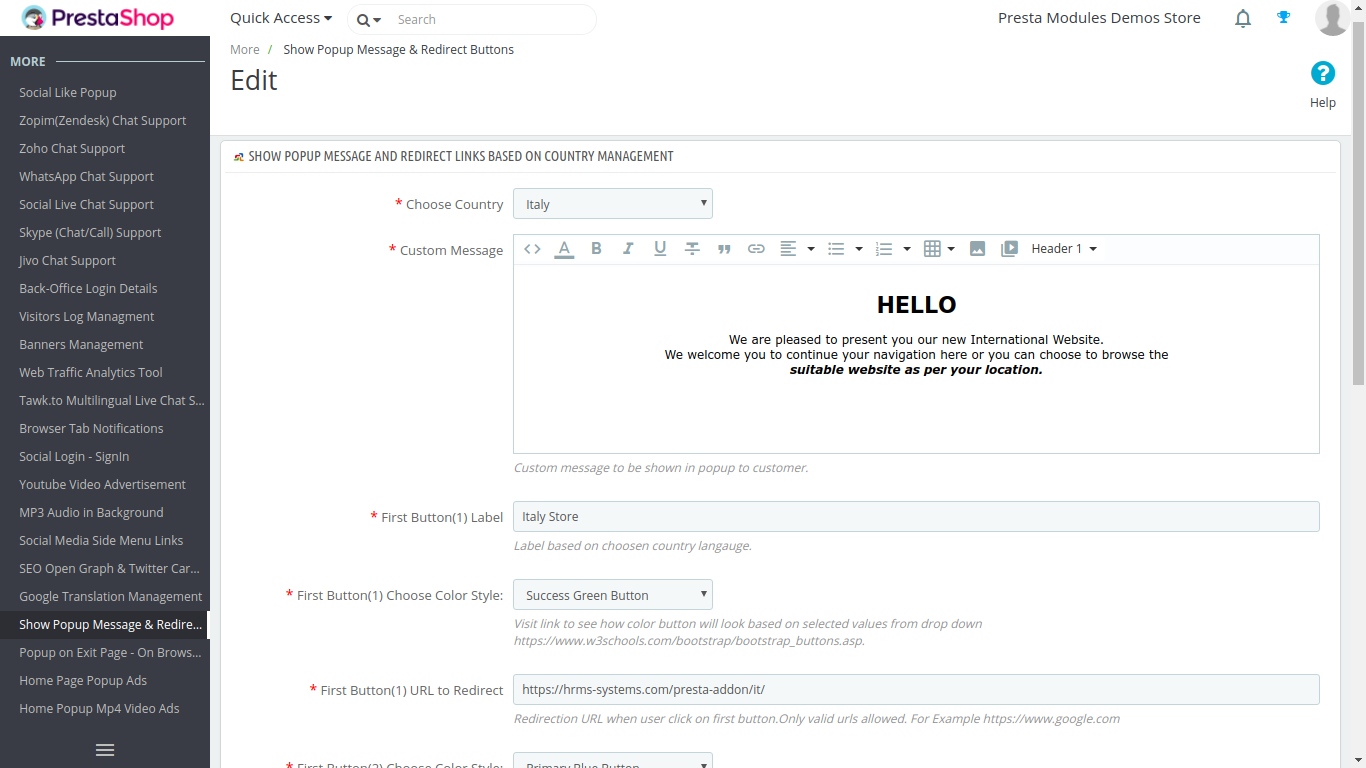Click the First Button(1) URL to Redirect field
The height and width of the screenshot is (768, 1366).
click(x=916, y=689)
